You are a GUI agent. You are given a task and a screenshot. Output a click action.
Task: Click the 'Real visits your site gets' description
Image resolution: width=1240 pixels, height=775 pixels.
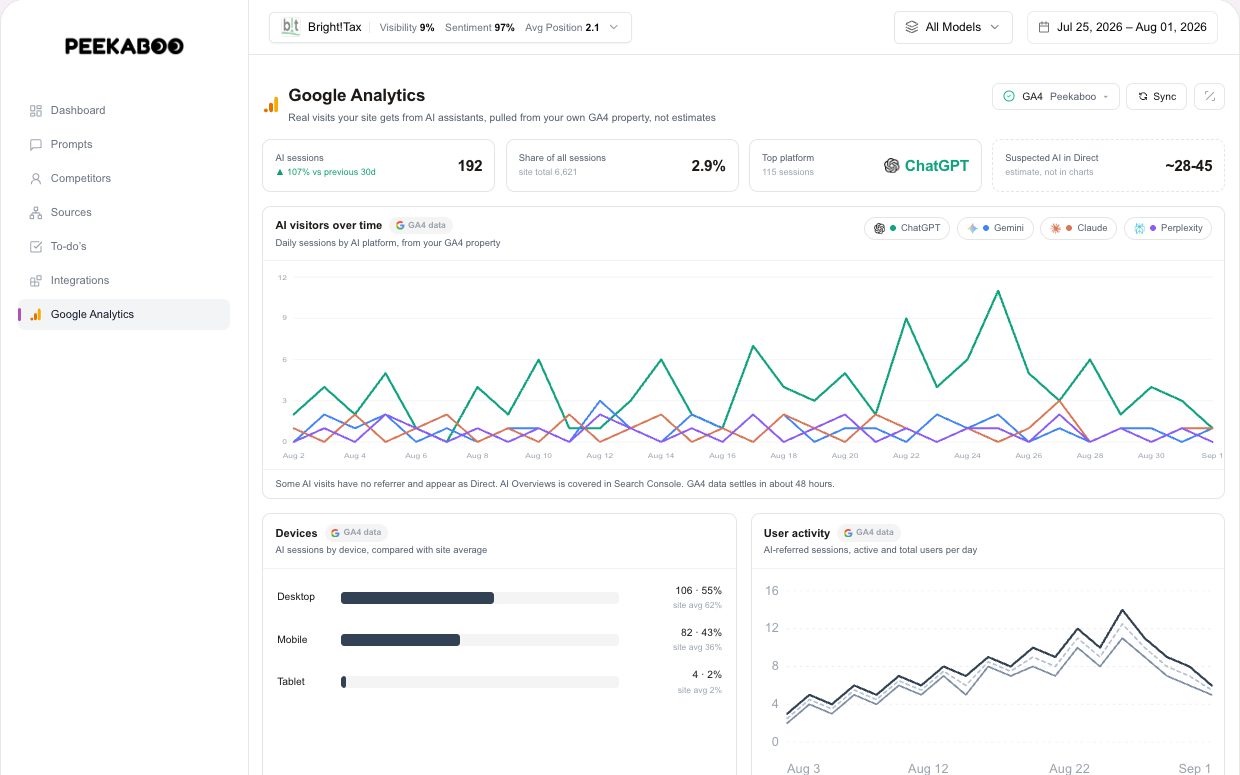(502, 118)
